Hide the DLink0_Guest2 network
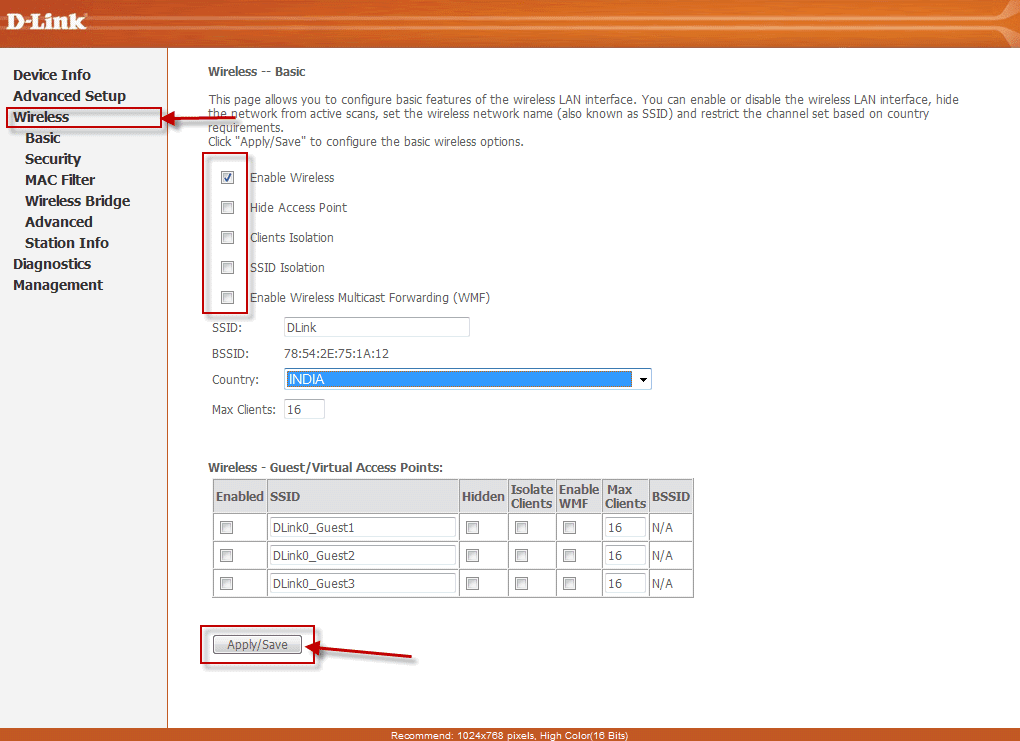Image resolution: width=1020 pixels, height=741 pixels. tap(471, 555)
